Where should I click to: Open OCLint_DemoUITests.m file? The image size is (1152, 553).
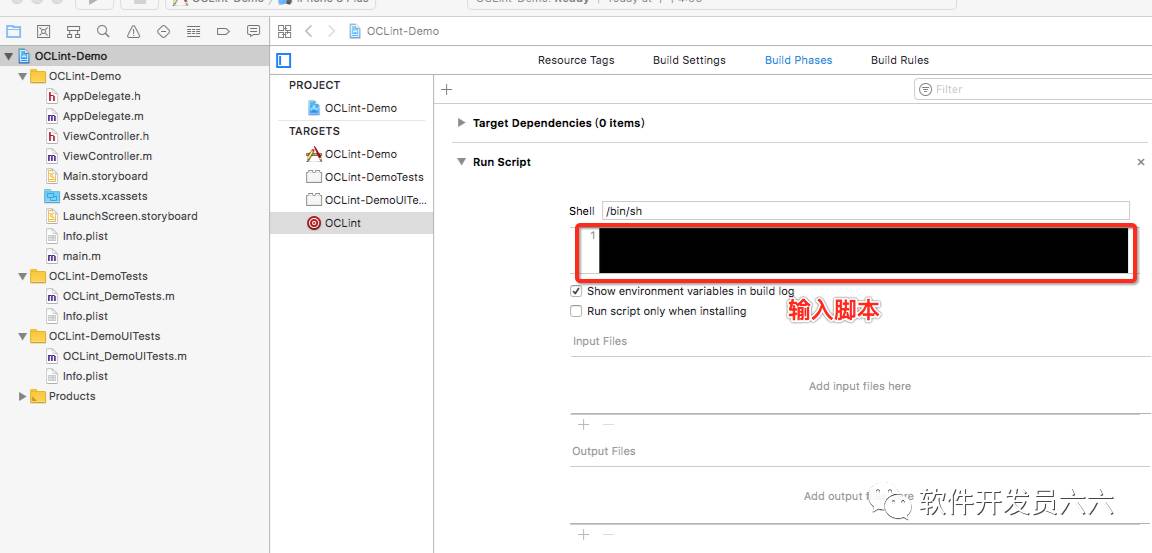pos(125,356)
